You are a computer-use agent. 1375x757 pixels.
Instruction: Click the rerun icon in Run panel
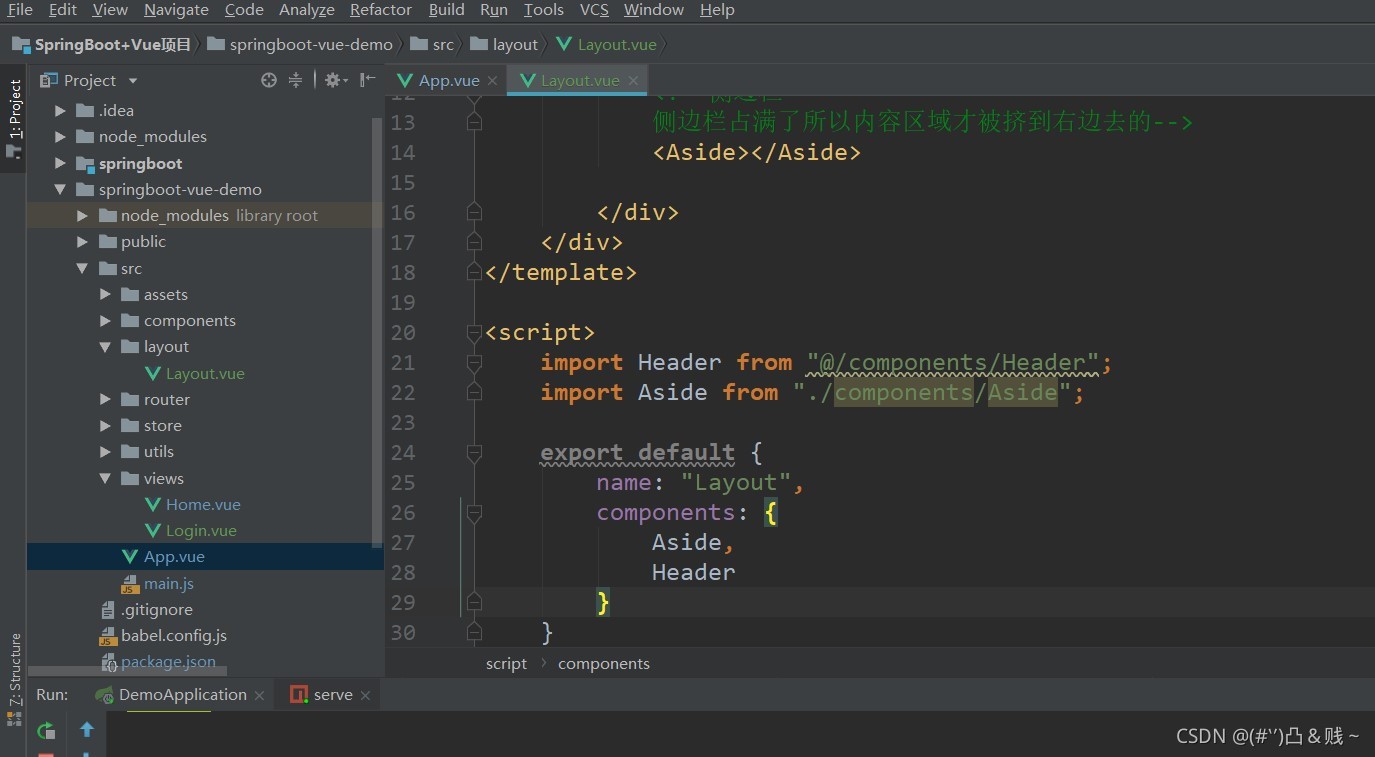(x=46, y=730)
